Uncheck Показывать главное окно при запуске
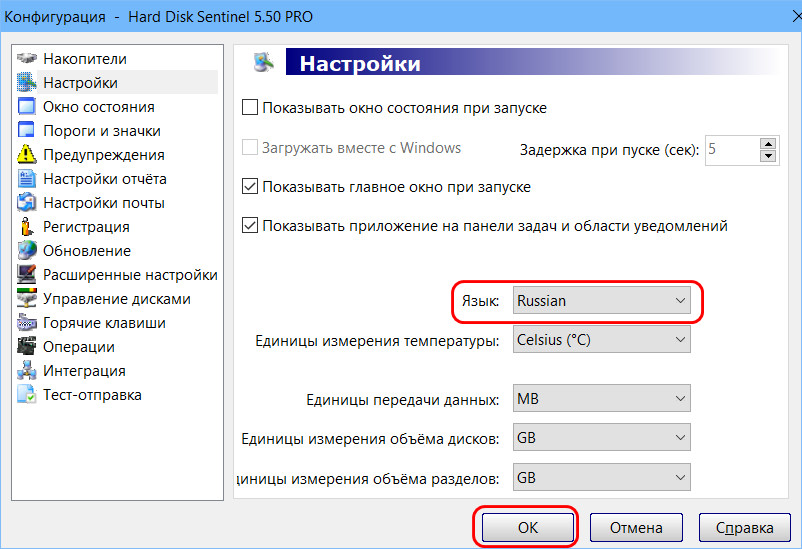802x549 pixels. click(x=250, y=186)
